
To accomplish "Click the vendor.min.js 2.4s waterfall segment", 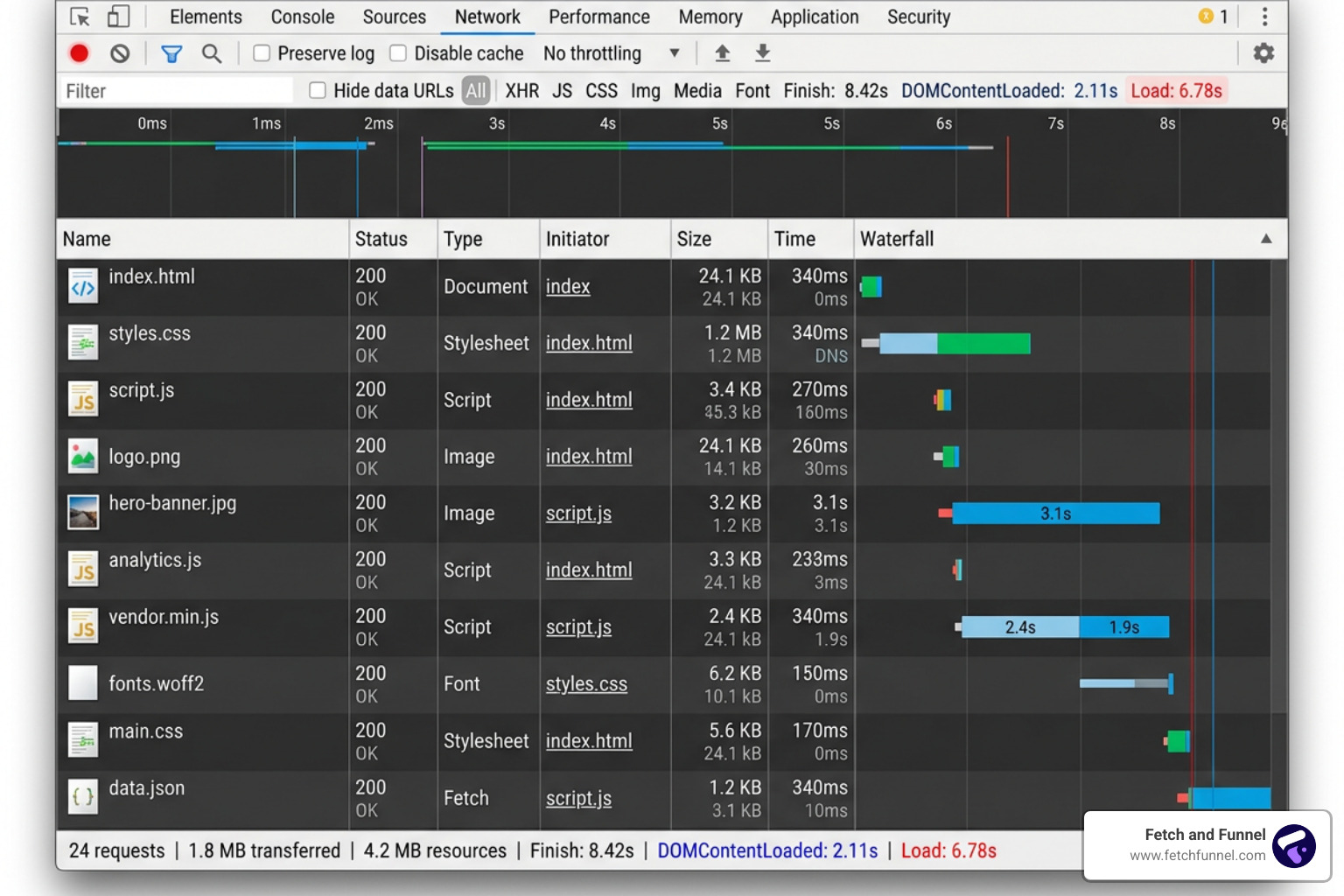I will (1020, 627).
